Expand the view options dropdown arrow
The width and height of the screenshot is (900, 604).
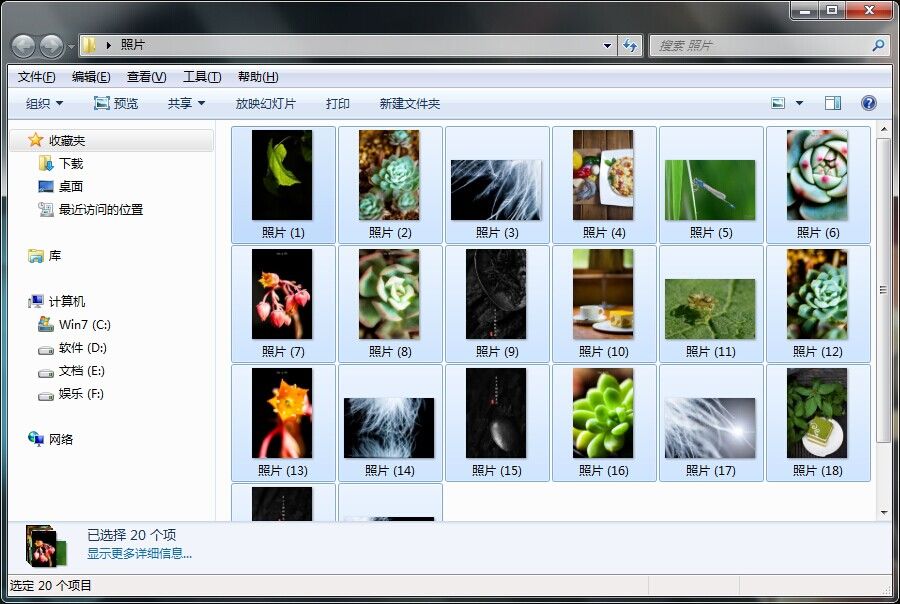799,103
